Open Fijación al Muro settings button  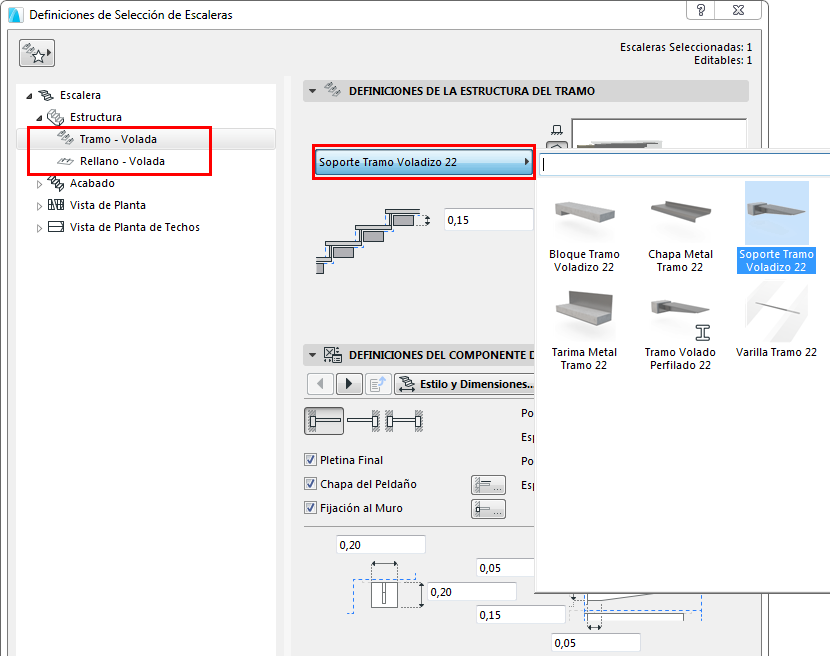[x=488, y=509]
